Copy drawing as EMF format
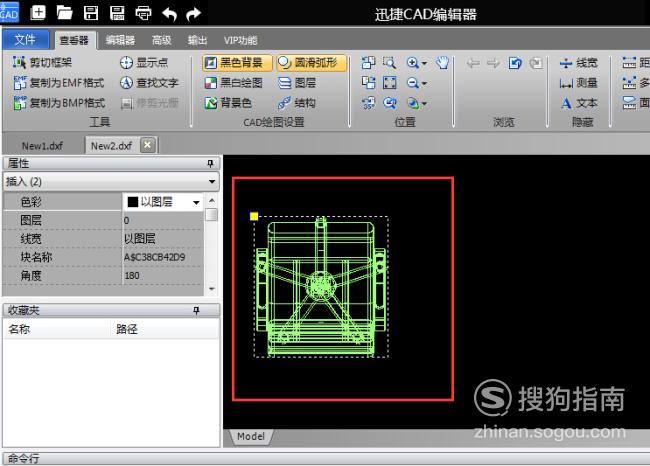Viewport: 650px width, 466px height. [x=58, y=83]
